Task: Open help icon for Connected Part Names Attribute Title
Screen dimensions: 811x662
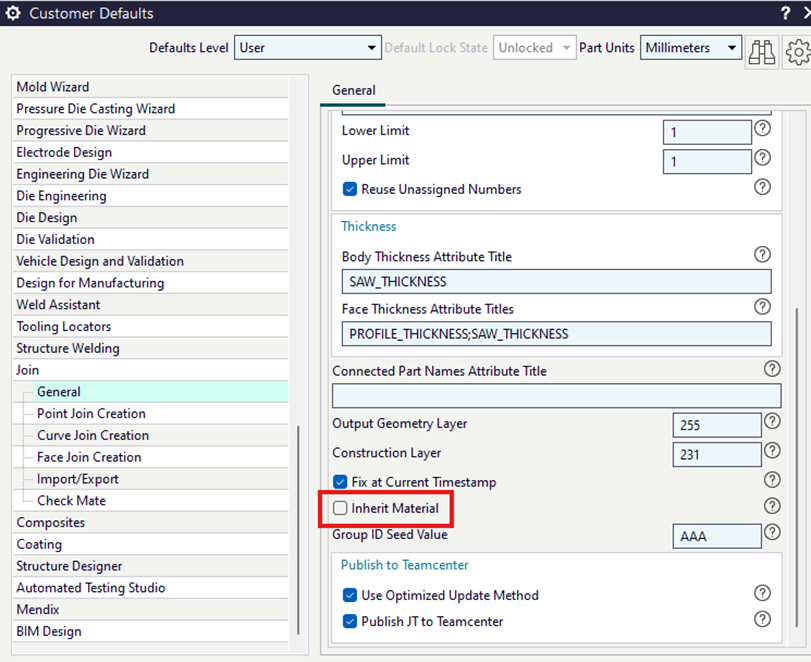Action: point(772,369)
